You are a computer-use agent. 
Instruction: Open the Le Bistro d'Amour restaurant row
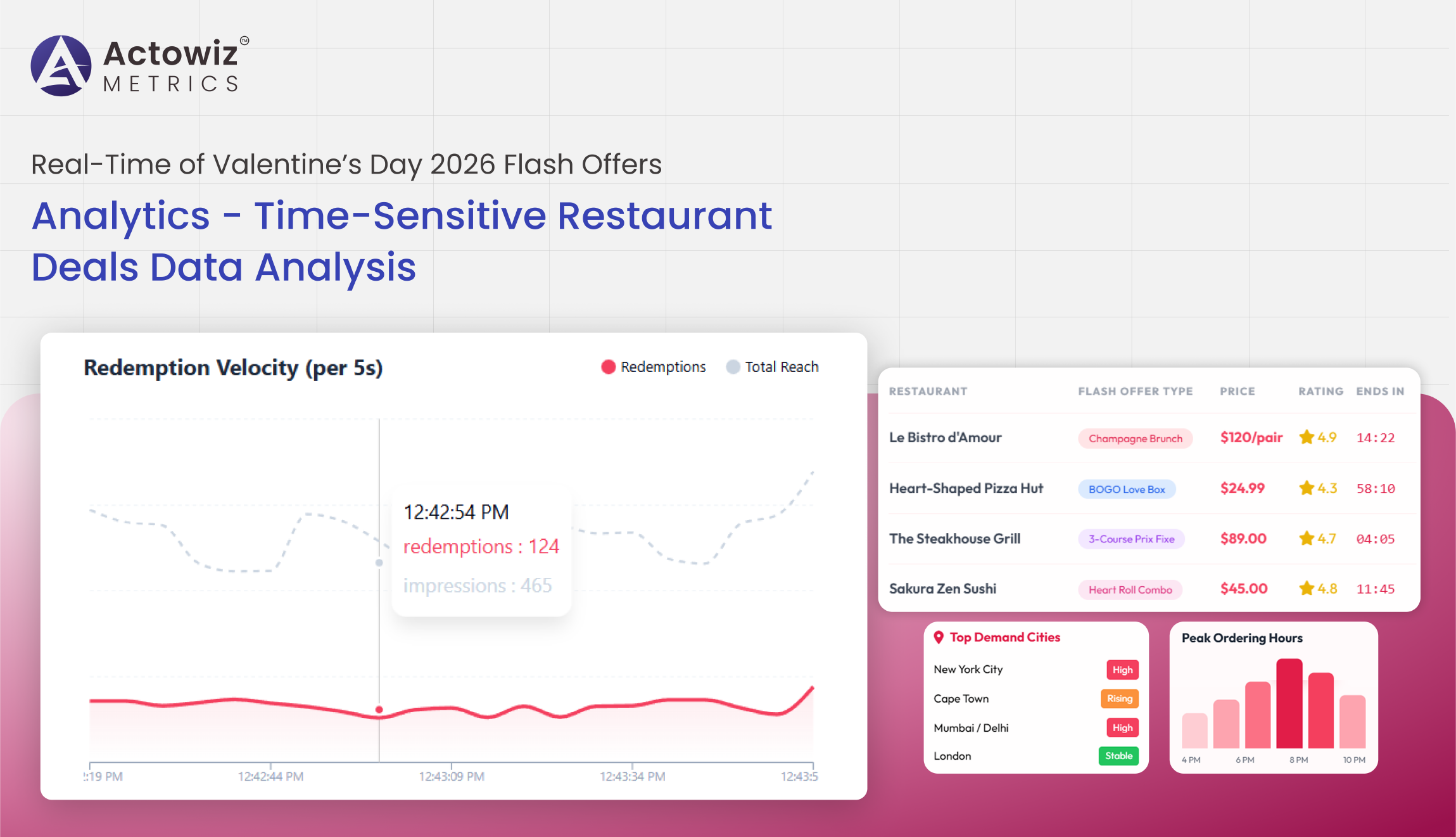[945, 438]
